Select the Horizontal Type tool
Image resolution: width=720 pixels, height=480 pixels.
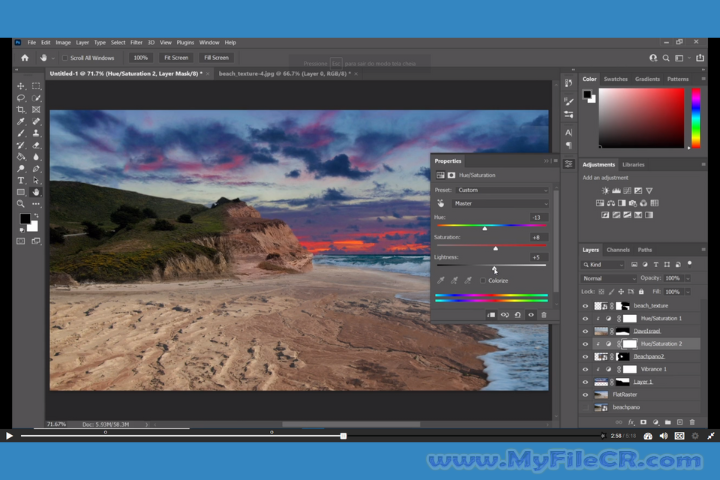(x=21, y=181)
